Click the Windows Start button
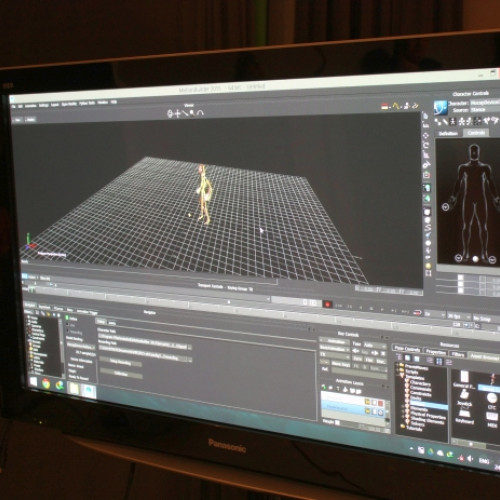 [x=33, y=382]
